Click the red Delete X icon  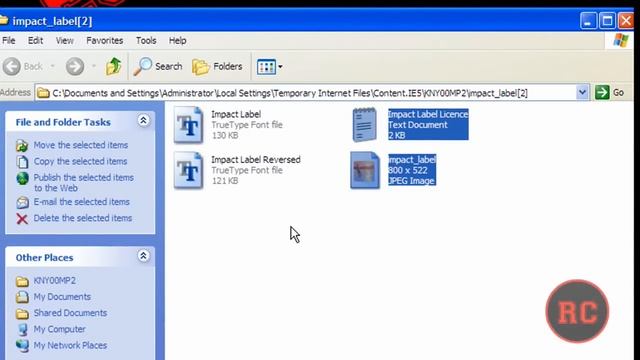point(22,219)
